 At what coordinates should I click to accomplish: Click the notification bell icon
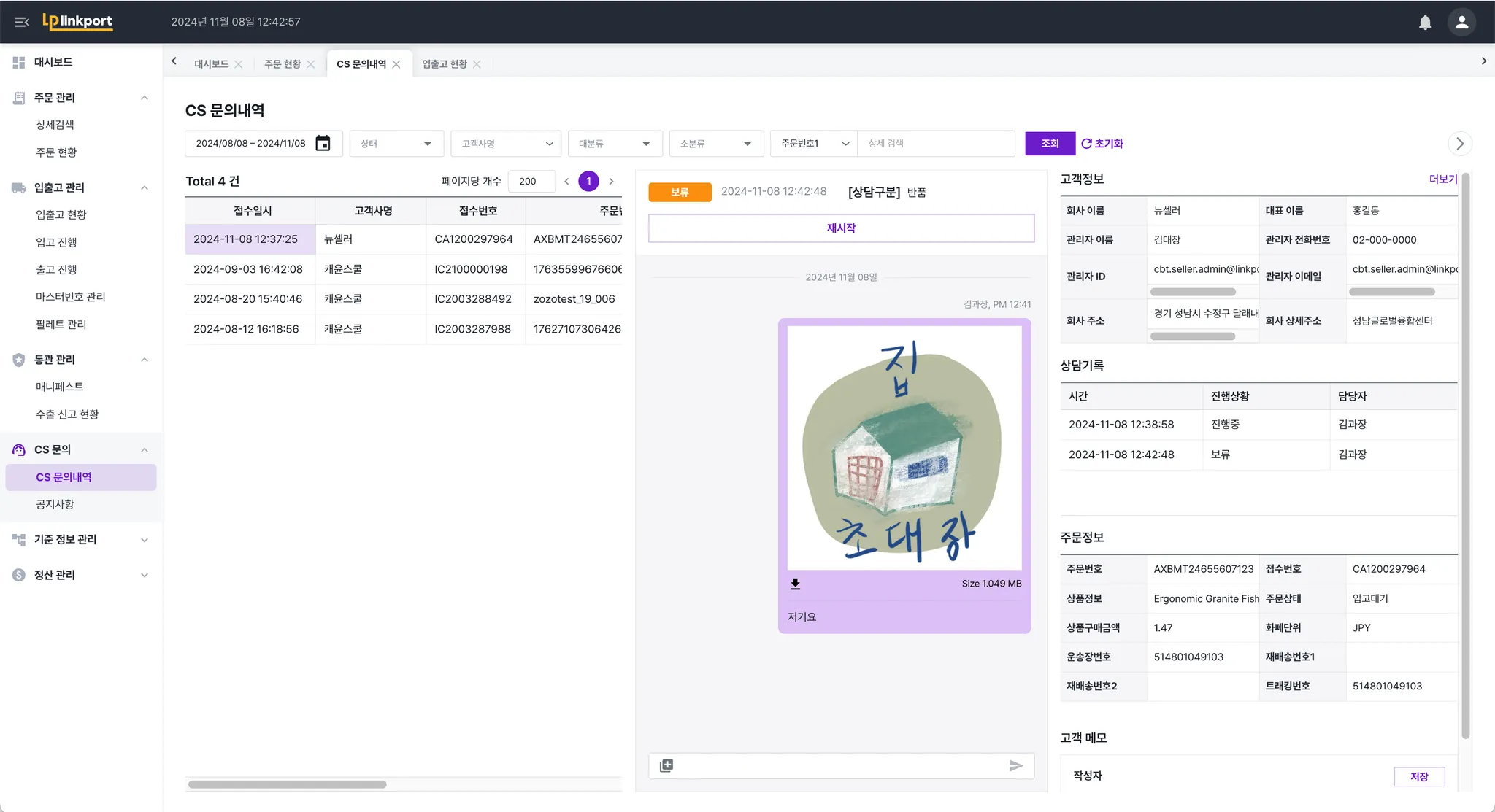pyautogui.click(x=1425, y=22)
